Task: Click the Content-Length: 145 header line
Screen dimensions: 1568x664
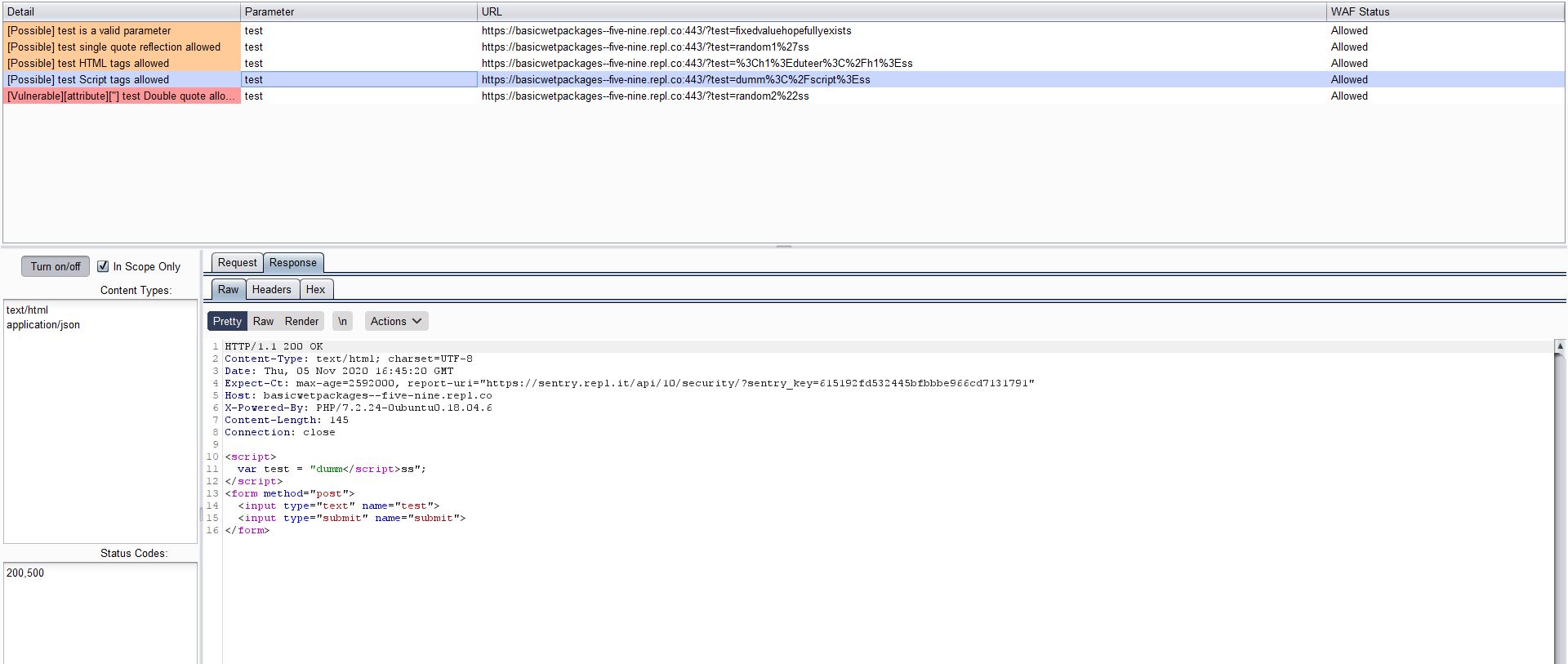Action: pos(287,420)
